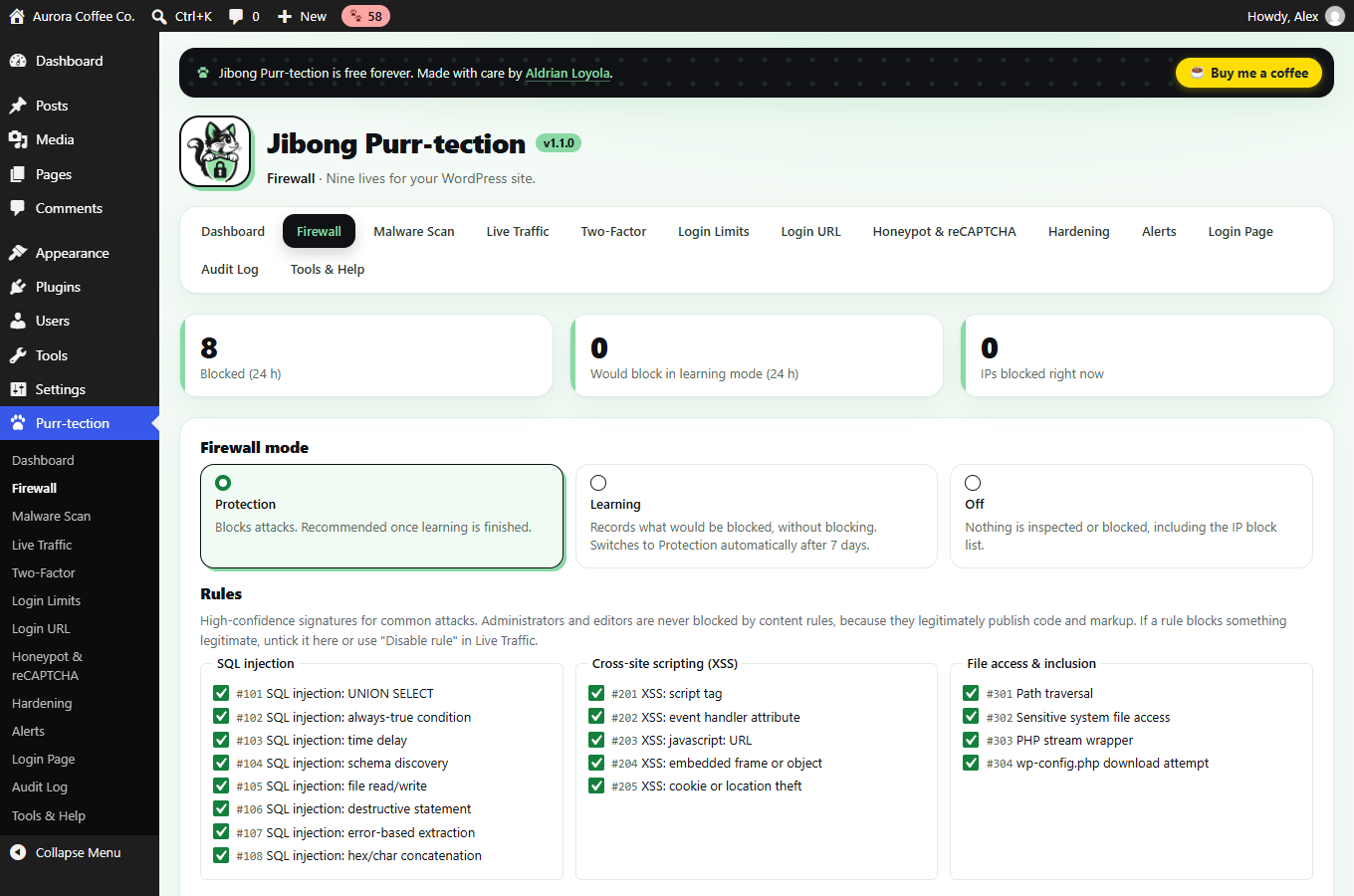Switch to the Audit Log tab
The image size is (1354, 896).
(230, 269)
